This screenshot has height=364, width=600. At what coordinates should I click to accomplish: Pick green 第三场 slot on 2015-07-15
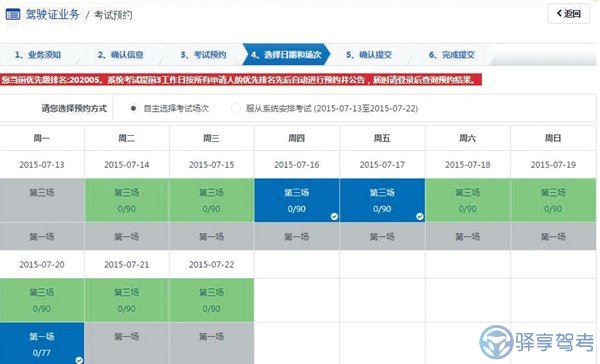coord(212,200)
